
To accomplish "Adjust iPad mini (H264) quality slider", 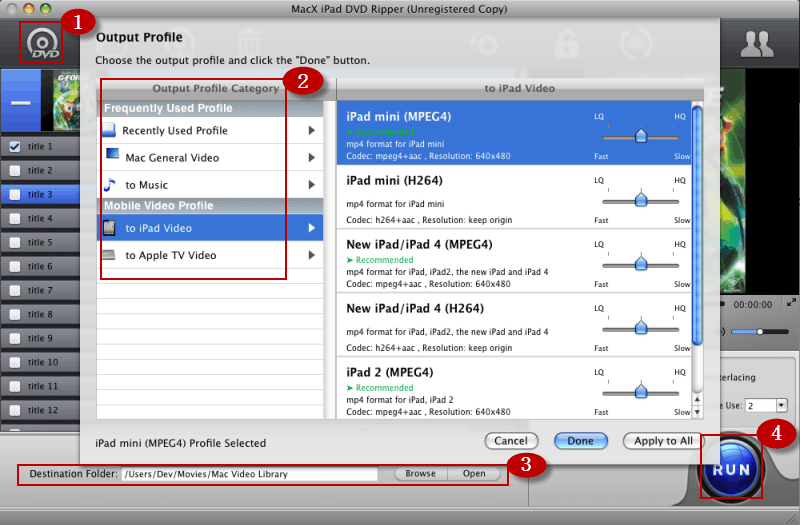I will point(641,200).
